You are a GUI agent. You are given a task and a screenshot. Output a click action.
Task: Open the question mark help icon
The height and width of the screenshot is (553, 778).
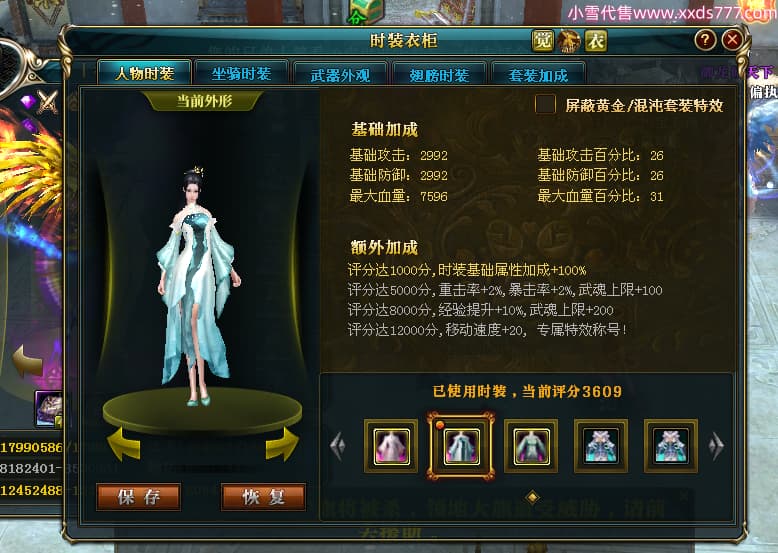705,40
